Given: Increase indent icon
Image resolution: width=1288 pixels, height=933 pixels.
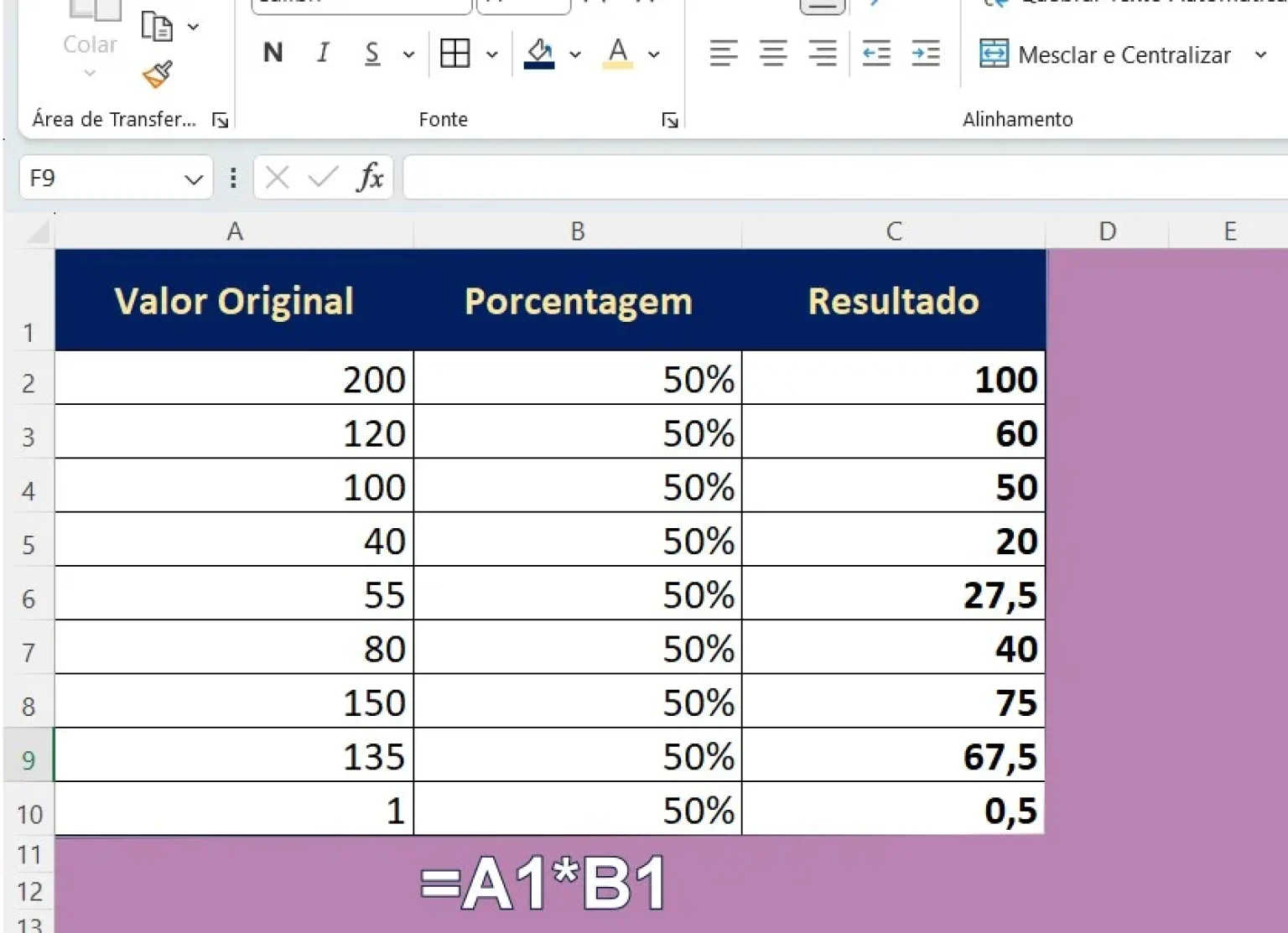Looking at the screenshot, I should [926, 54].
